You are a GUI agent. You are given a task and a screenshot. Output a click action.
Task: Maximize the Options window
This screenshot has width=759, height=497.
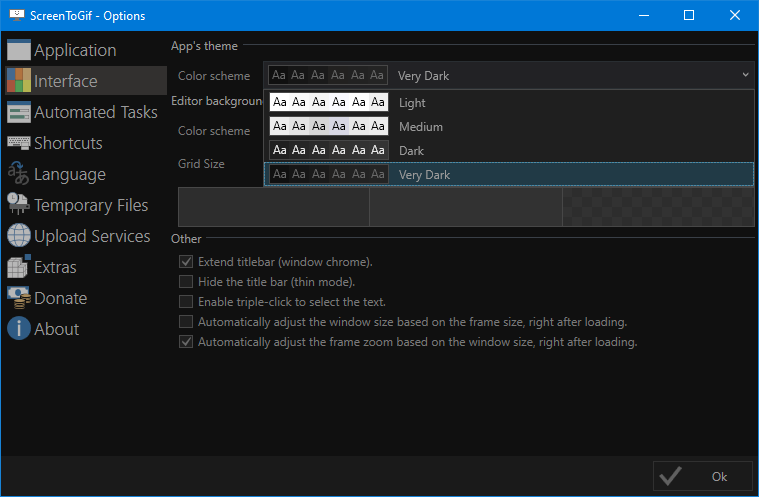pos(689,15)
